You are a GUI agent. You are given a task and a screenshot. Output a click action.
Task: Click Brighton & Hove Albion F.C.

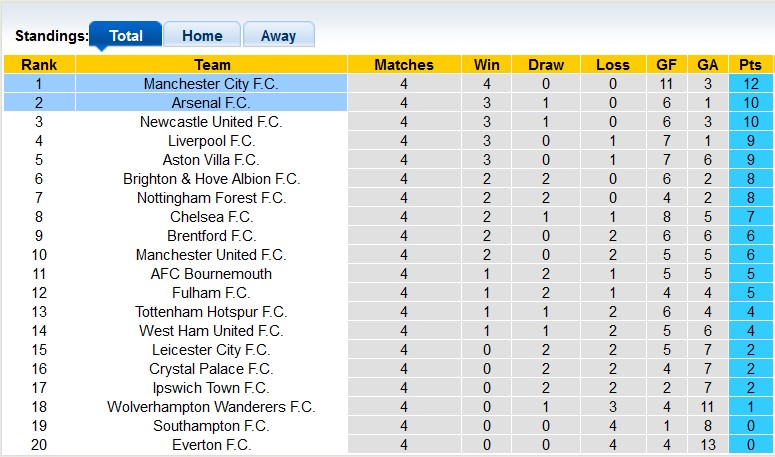211,179
